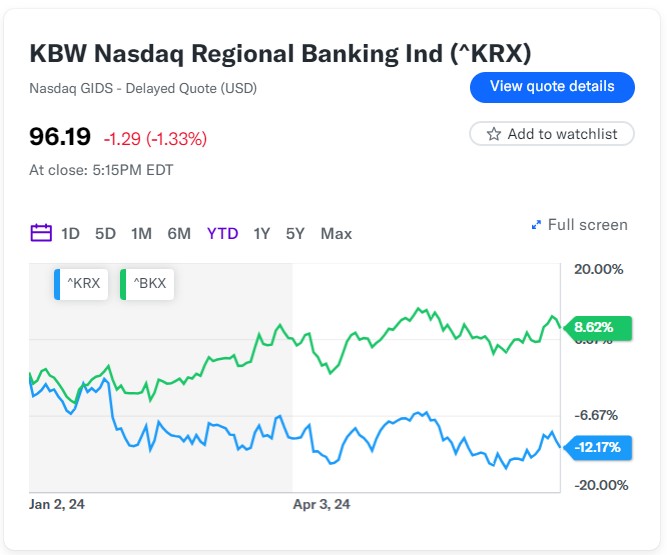Select the 5D time range tab

coord(105,233)
